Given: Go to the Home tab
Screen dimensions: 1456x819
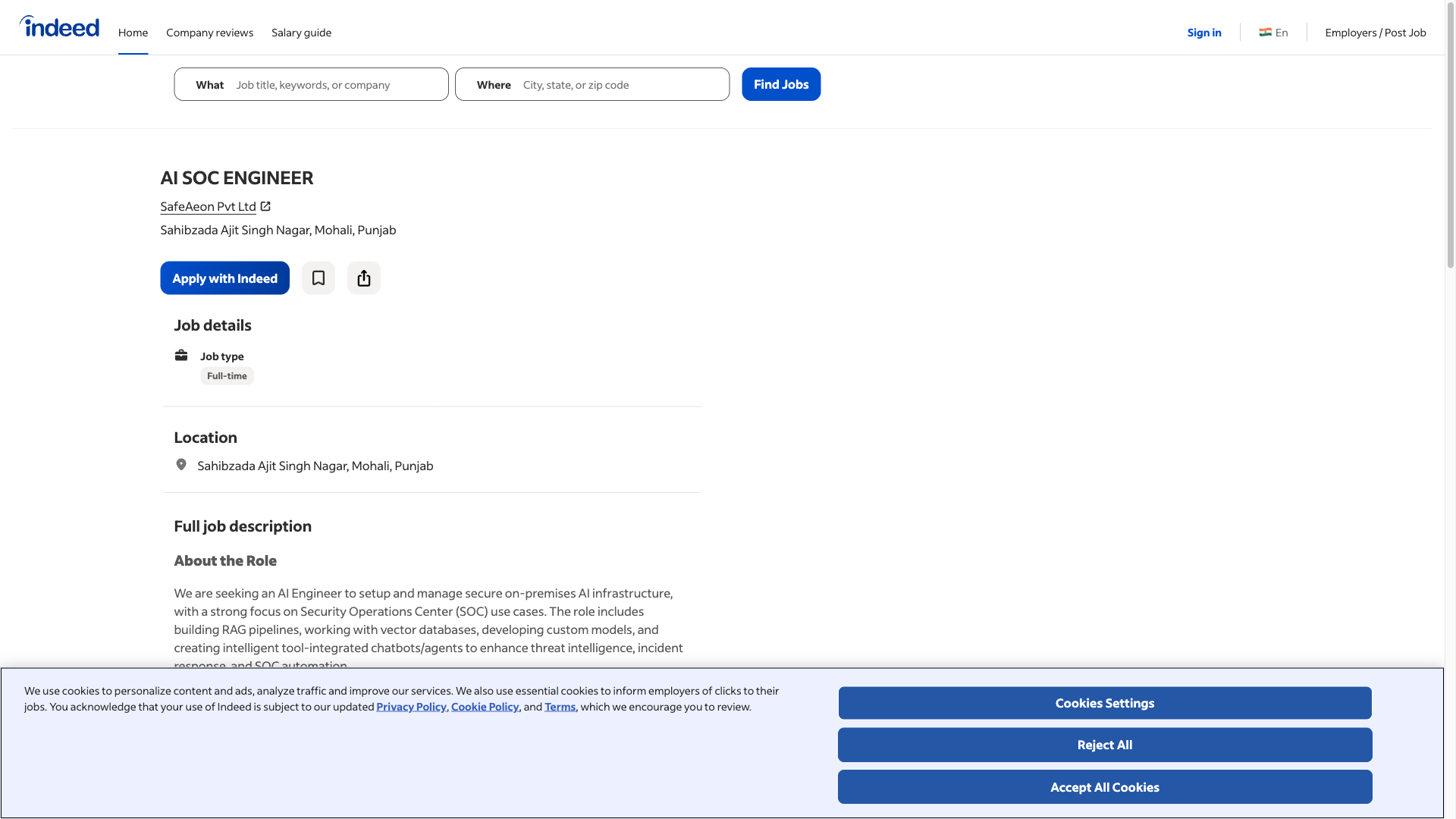Looking at the screenshot, I should (x=133, y=33).
